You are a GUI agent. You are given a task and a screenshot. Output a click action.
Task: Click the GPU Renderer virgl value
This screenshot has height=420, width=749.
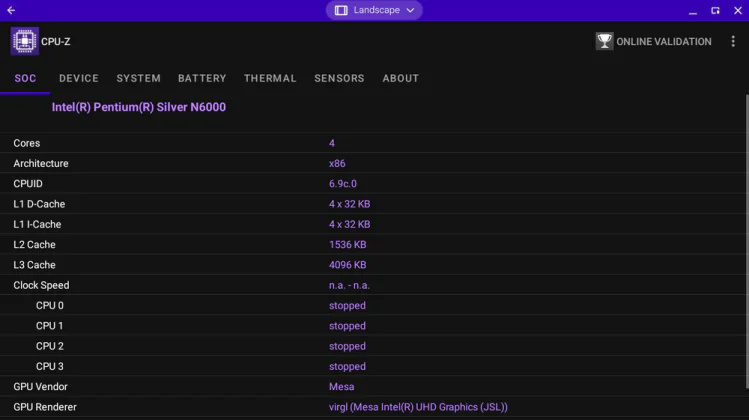(x=418, y=407)
